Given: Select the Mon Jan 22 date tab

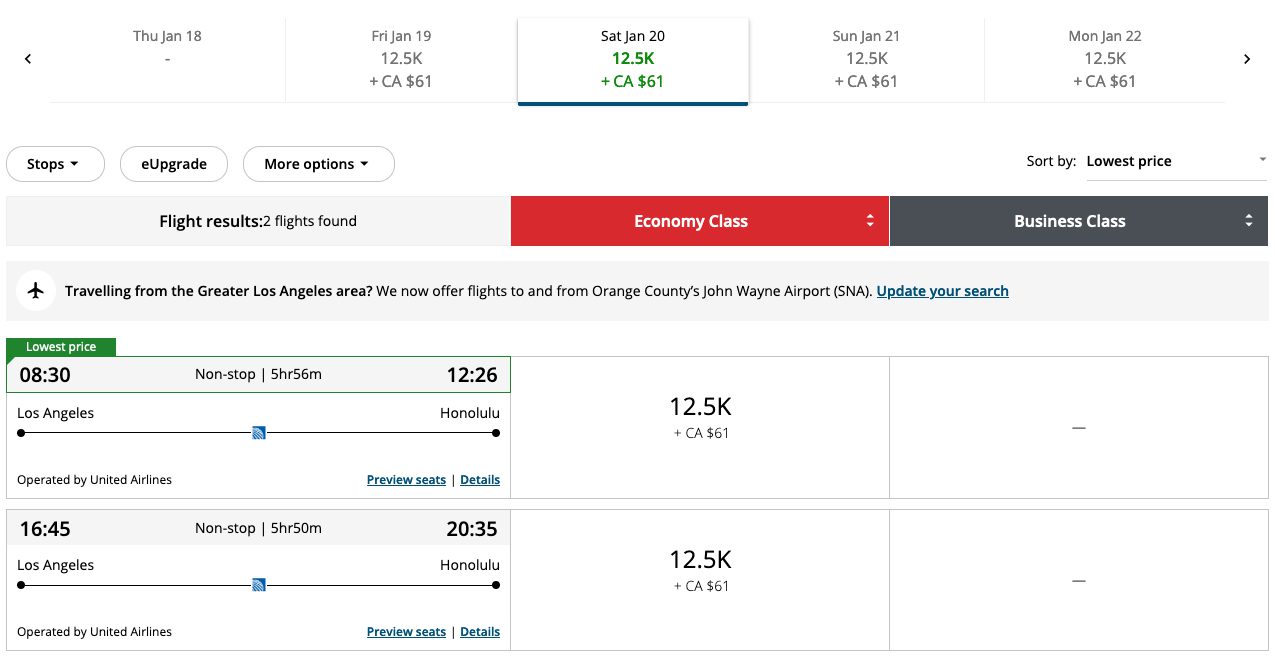Looking at the screenshot, I should click(x=1104, y=58).
